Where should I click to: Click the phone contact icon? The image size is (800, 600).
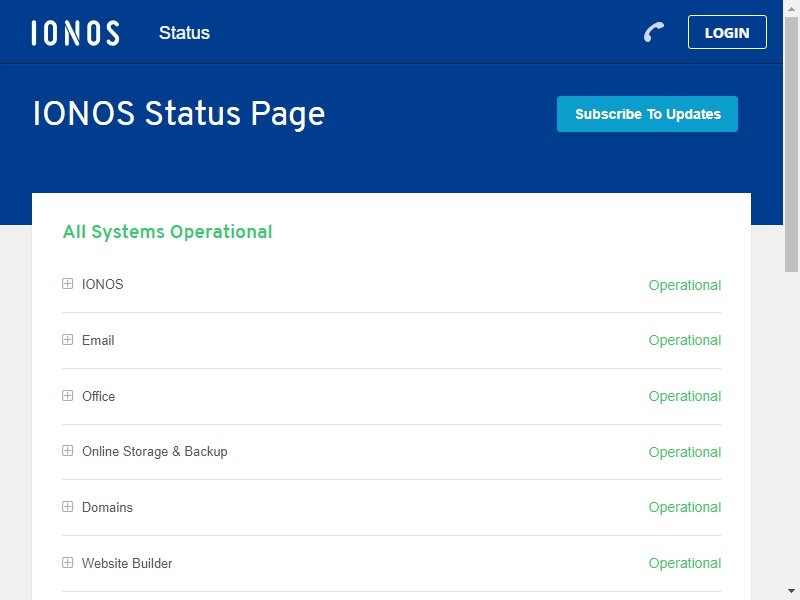coord(654,32)
